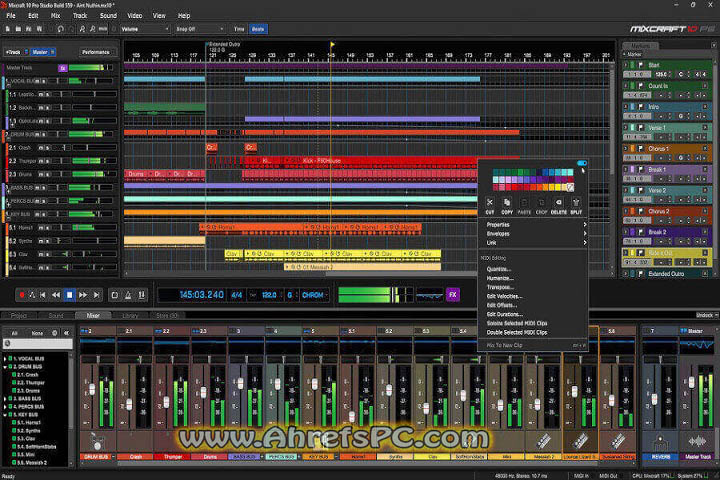The image size is (720, 480).
Task: Click the Zoom In magnifier icon
Action: coord(83,29)
